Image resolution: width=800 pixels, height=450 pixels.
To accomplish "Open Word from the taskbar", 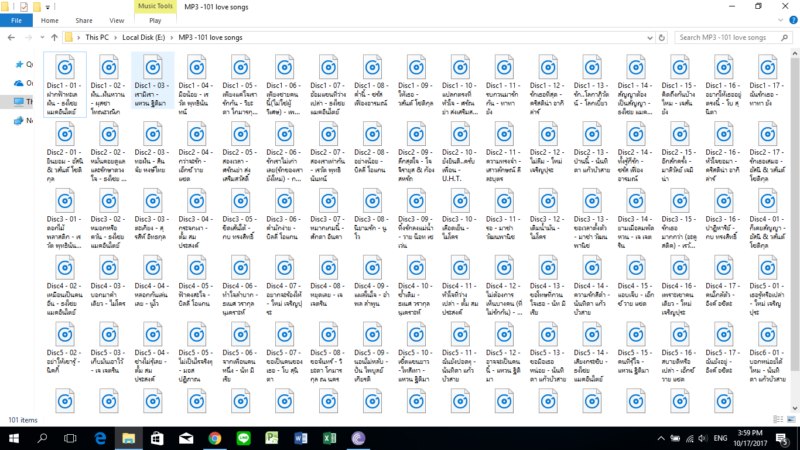I will [x=301, y=438].
